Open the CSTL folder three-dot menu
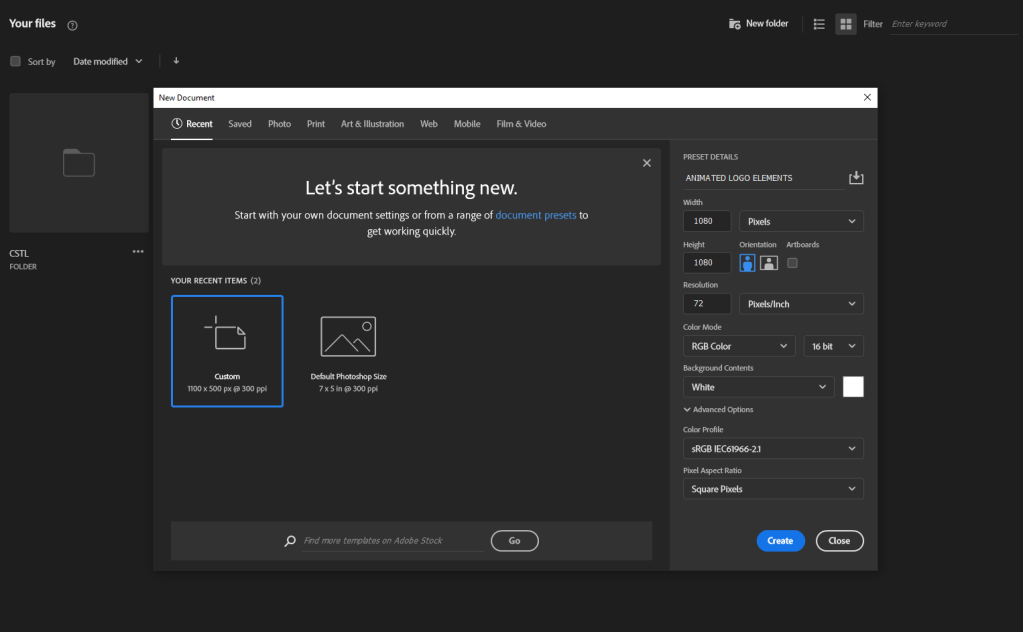 (138, 252)
